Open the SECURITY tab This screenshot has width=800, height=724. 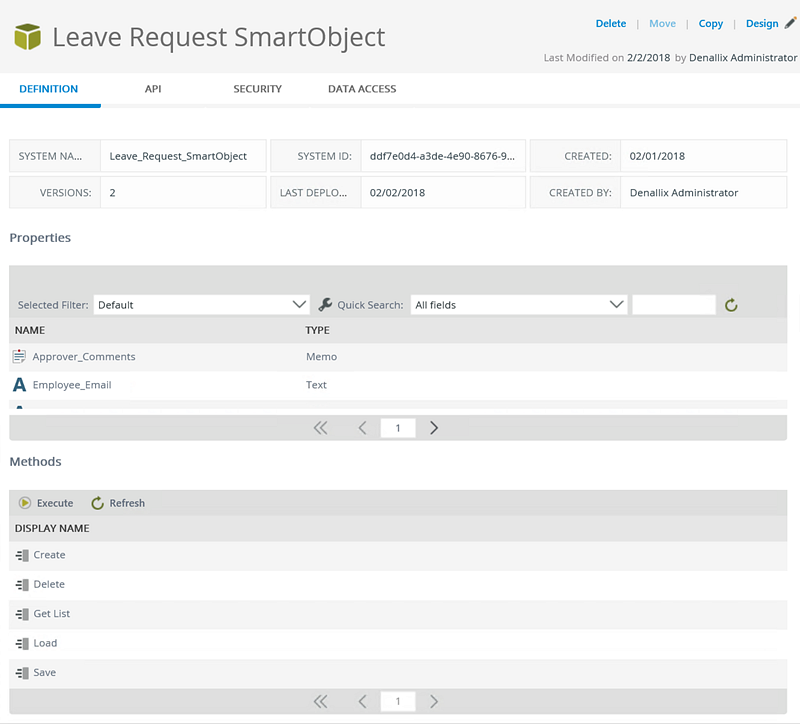(258, 89)
